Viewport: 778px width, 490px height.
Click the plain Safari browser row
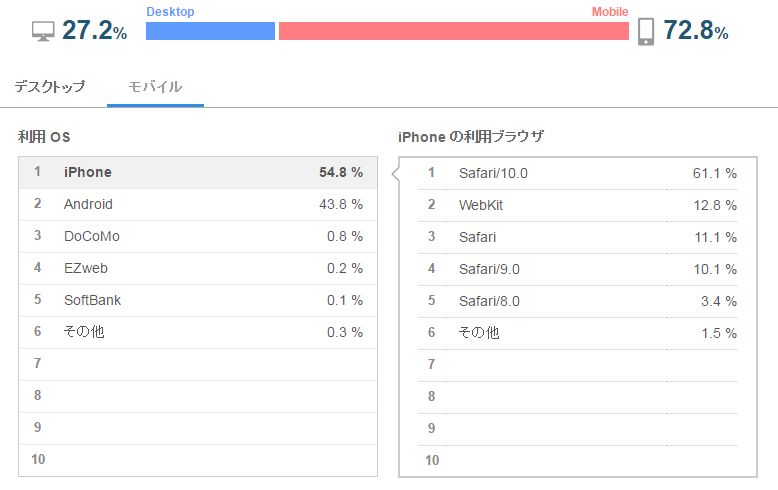(x=580, y=237)
